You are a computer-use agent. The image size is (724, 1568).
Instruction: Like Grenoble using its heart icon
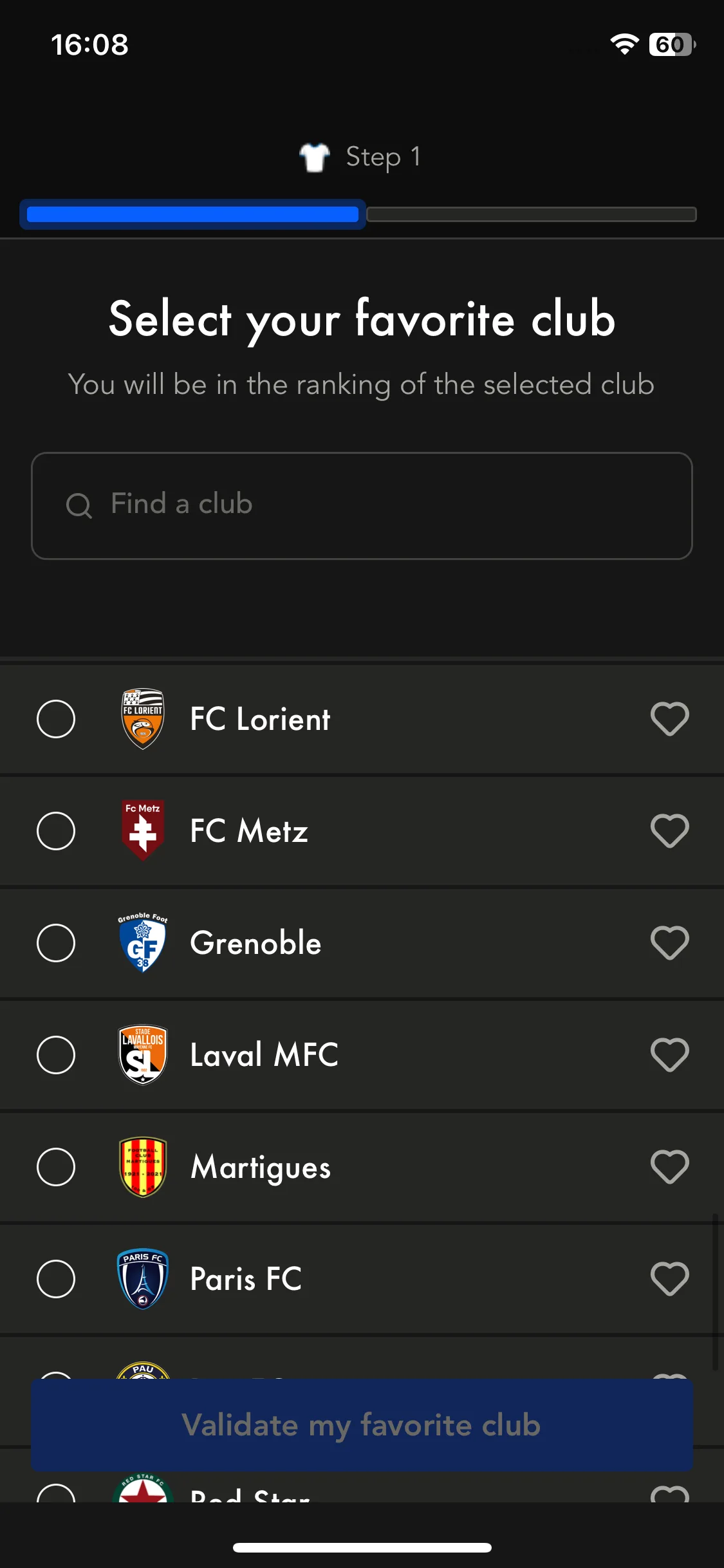coord(669,942)
